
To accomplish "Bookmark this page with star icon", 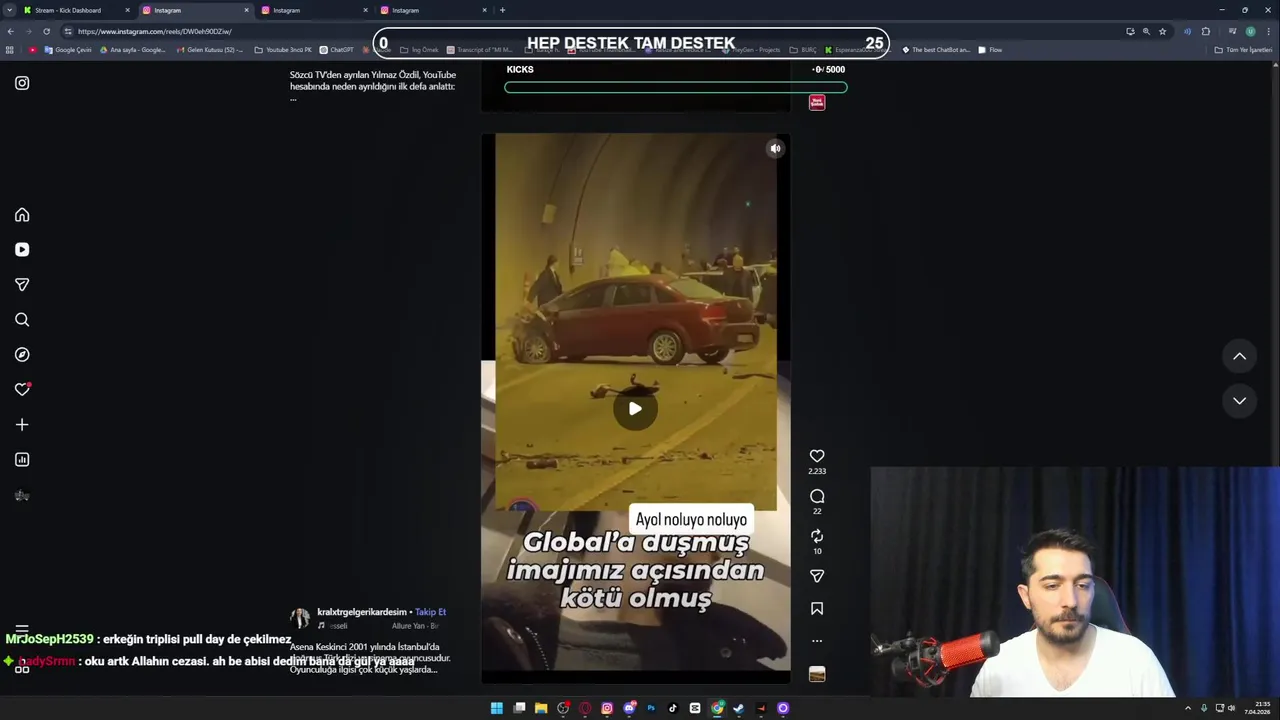I will pyautogui.click(x=1162, y=31).
